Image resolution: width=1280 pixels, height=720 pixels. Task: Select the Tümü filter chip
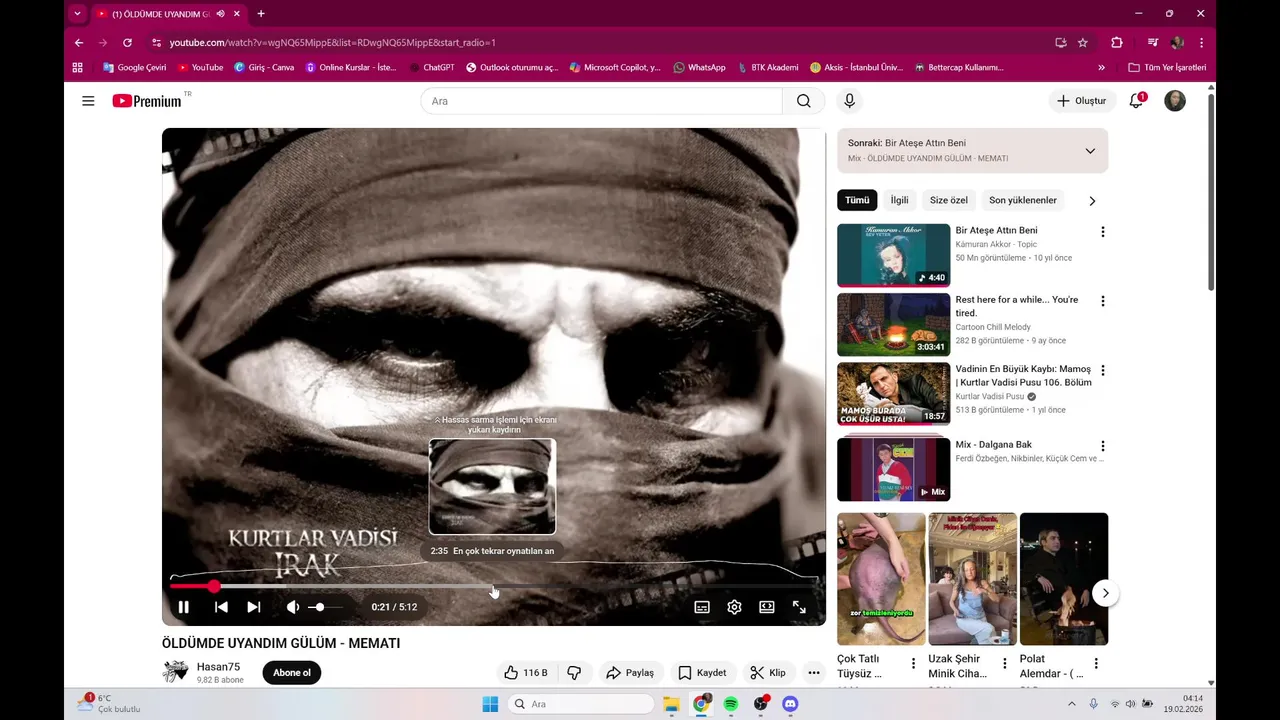click(x=857, y=200)
